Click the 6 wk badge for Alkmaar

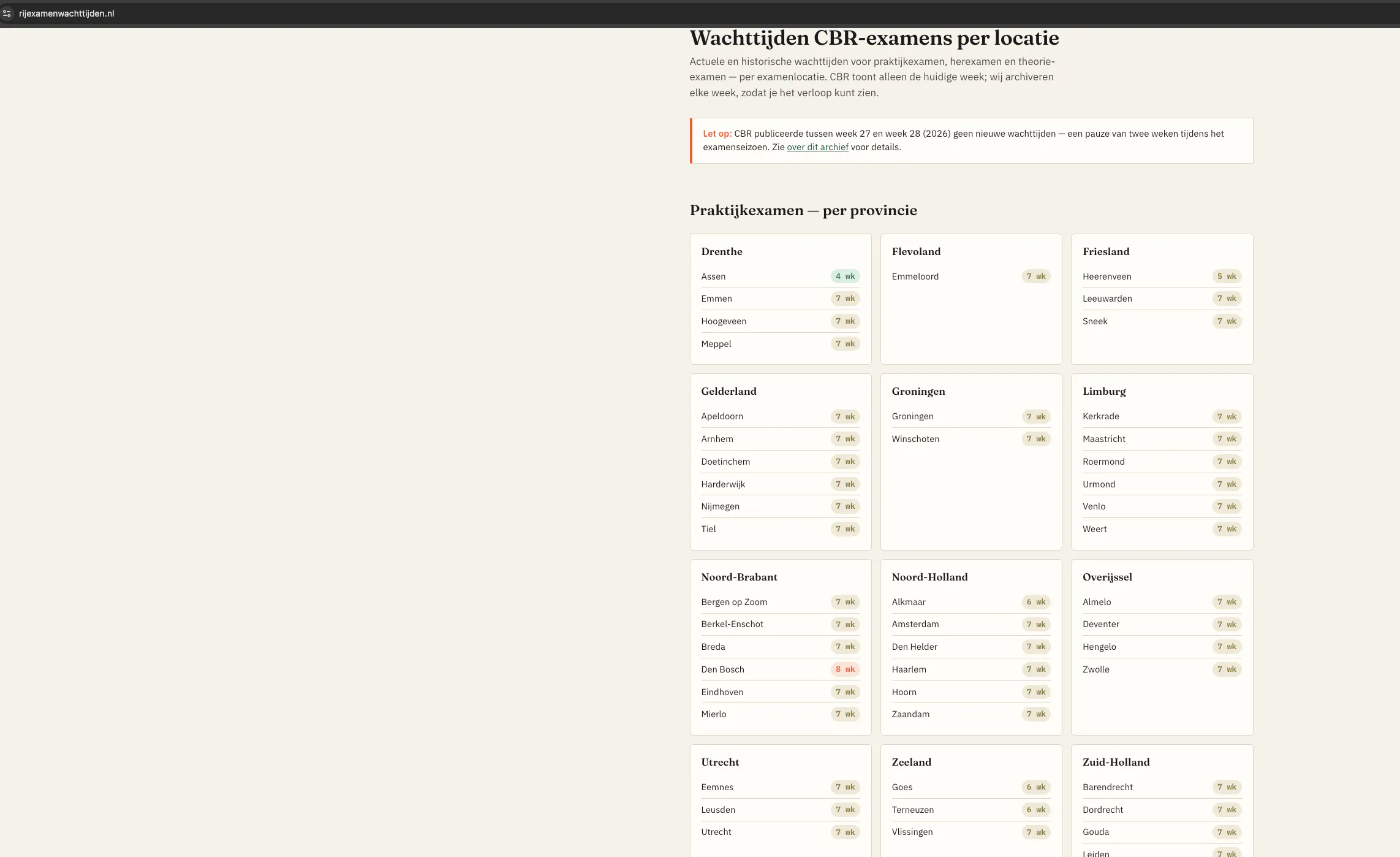point(1036,602)
